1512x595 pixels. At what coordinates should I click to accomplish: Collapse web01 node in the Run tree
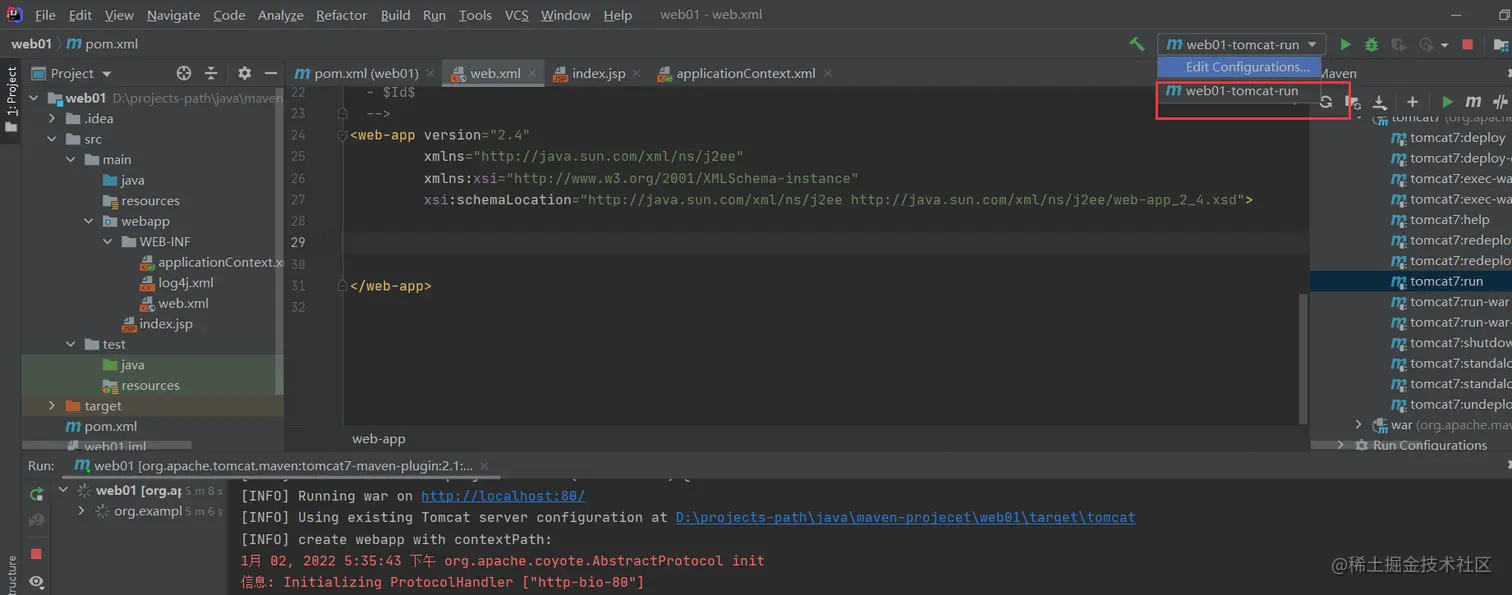[64, 490]
